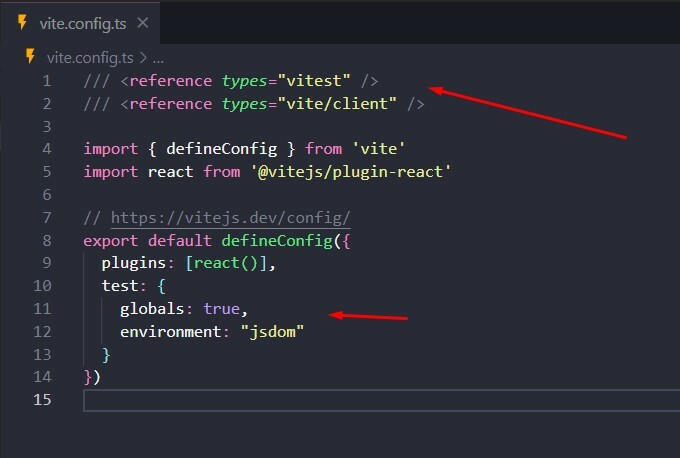The width and height of the screenshot is (680, 458).
Task: Select the vite.config.ts editor tab
Action: [81, 23]
